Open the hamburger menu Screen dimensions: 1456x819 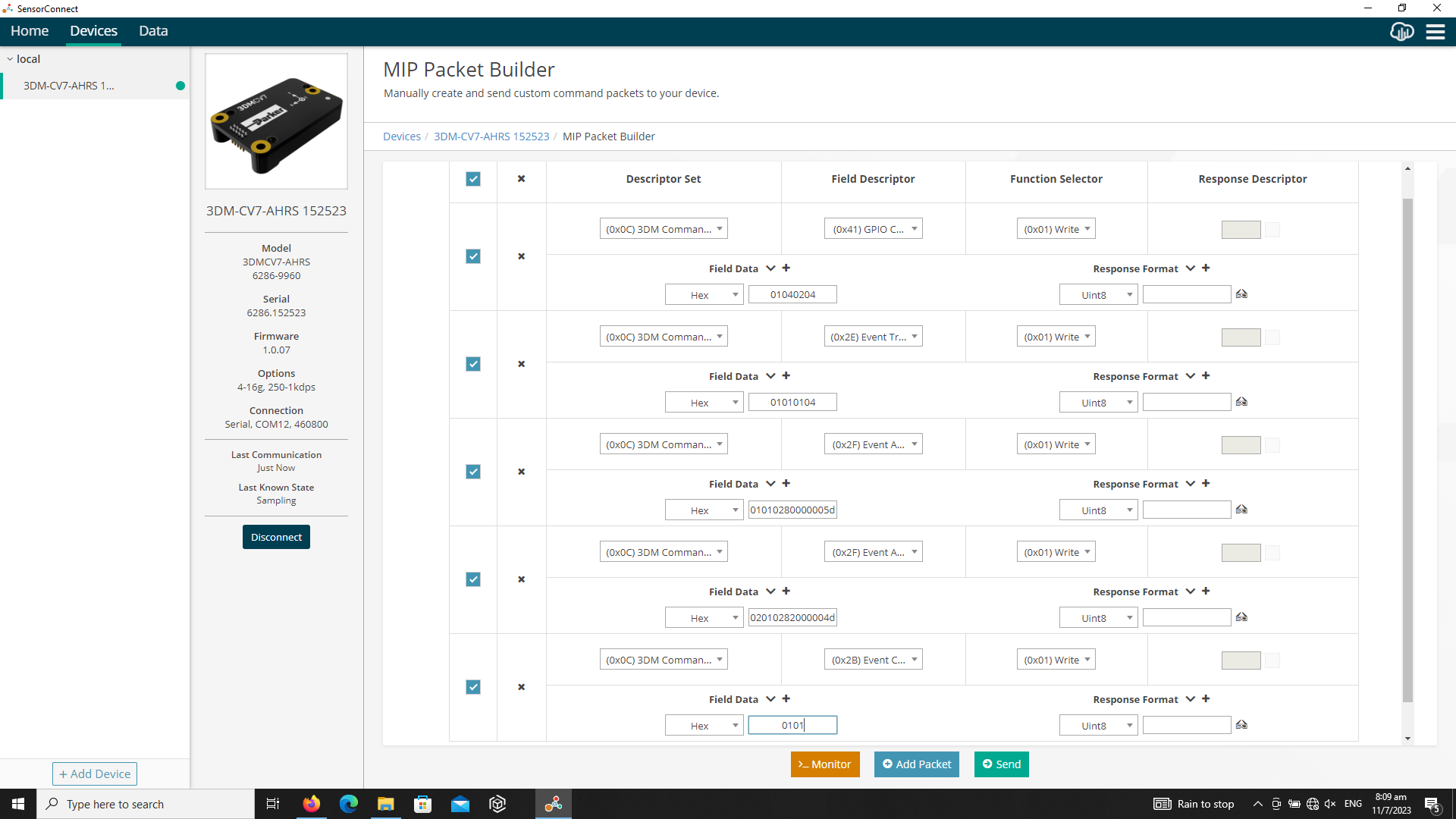1436,32
